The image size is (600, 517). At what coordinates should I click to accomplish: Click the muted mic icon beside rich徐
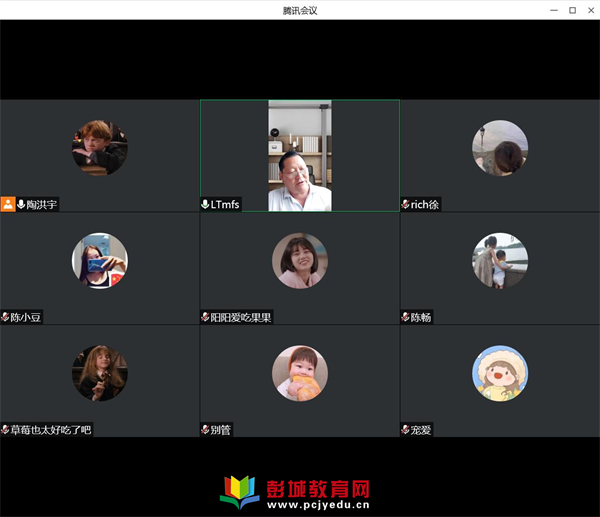[x=405, y=204]
